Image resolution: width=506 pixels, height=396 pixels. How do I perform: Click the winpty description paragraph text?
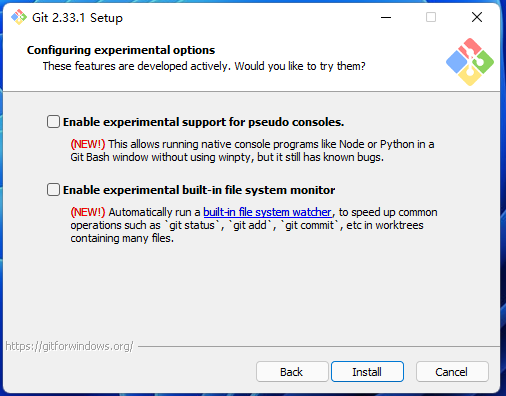click(252, 151)
